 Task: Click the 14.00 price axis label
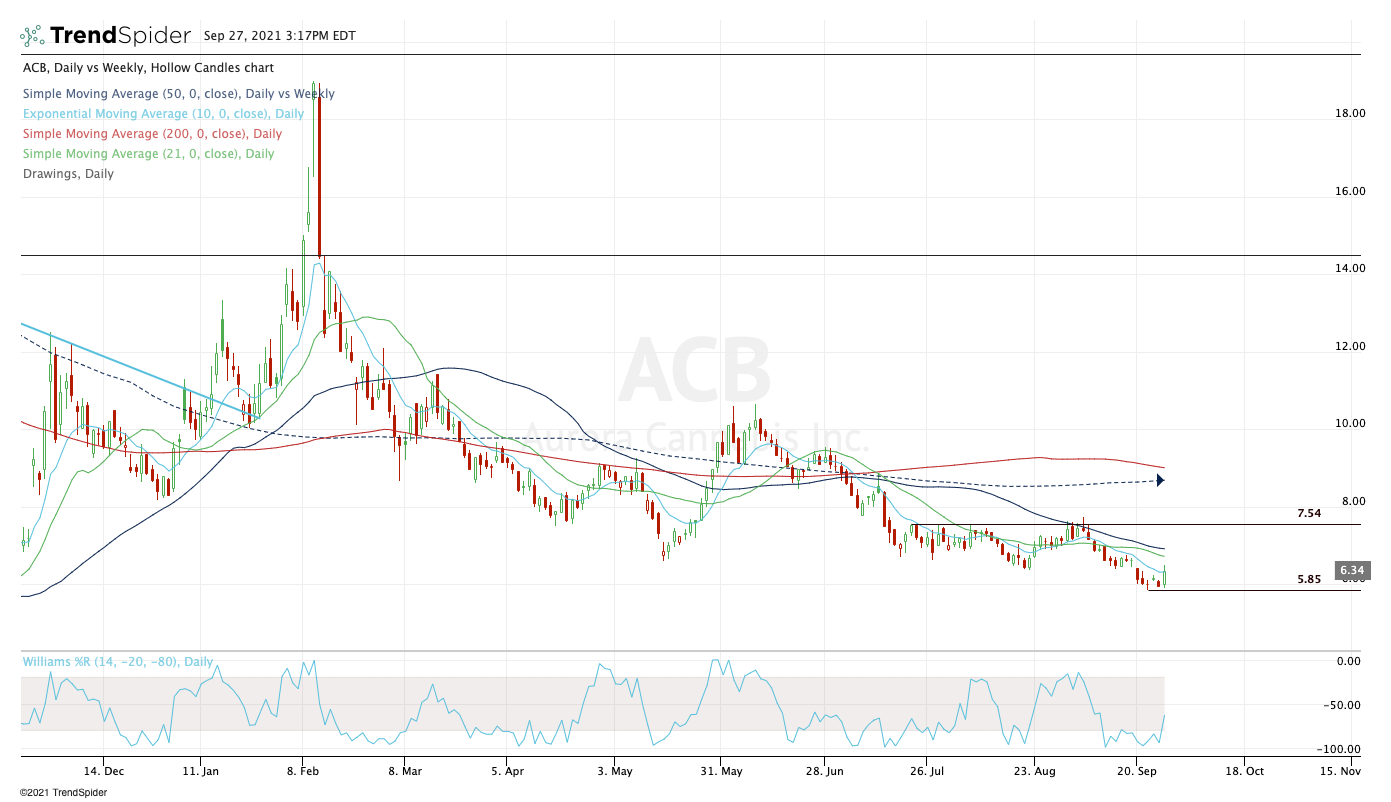pos(1350,268)
